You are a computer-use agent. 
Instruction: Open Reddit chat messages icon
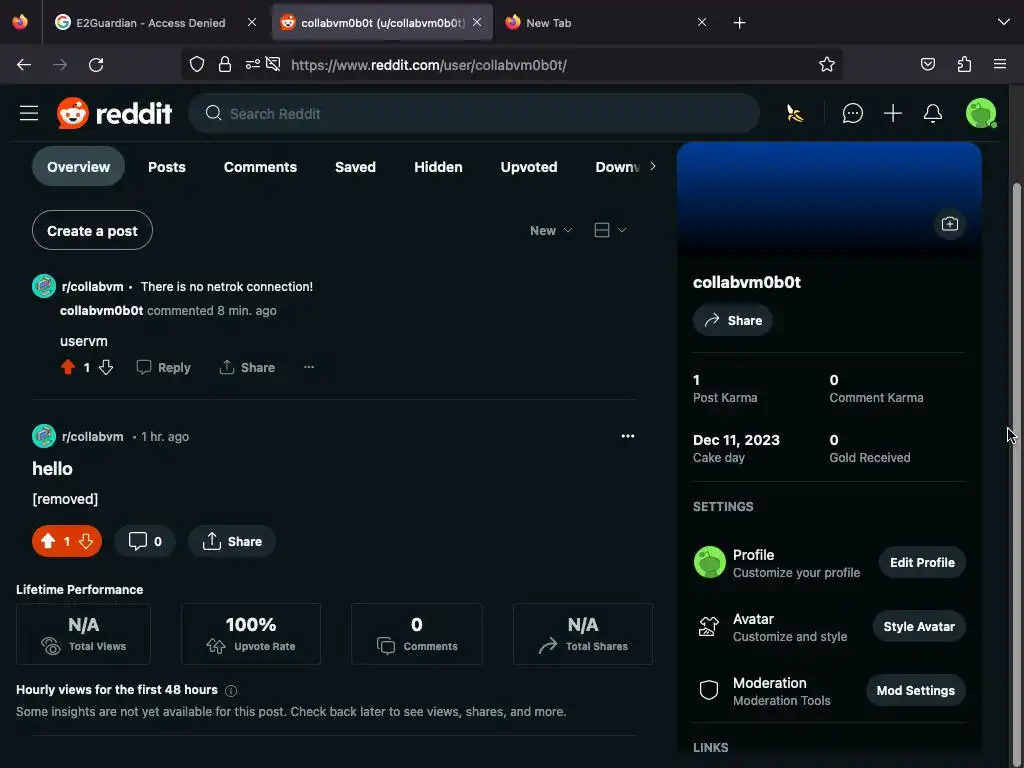(852, 114)
